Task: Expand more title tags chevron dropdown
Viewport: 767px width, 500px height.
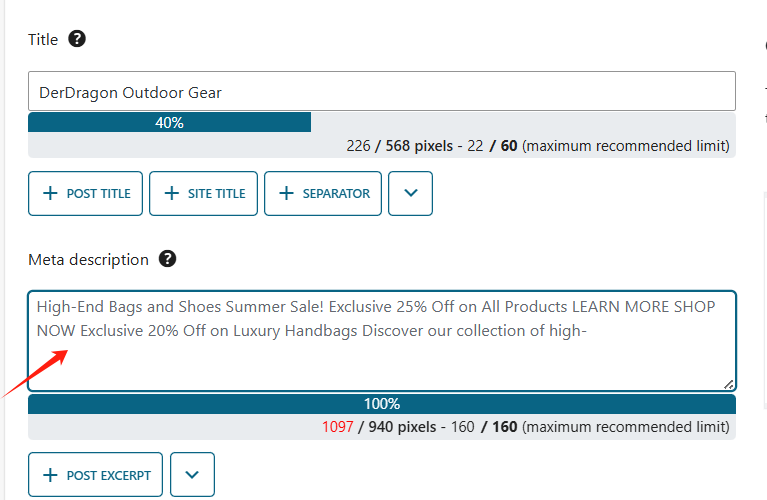Action: point(410,193)
